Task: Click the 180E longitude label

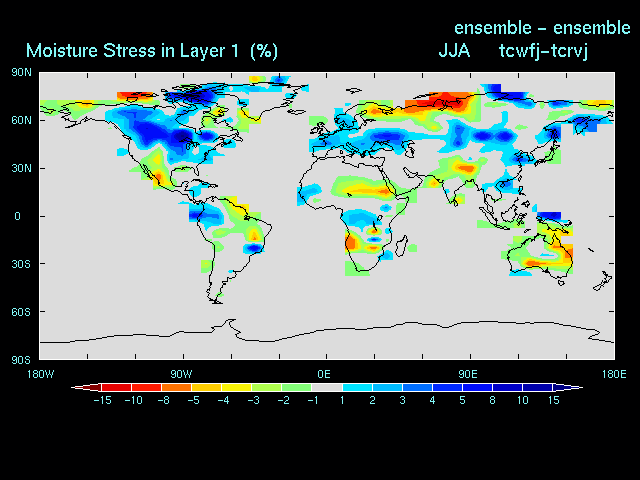Action: [614, 374]
